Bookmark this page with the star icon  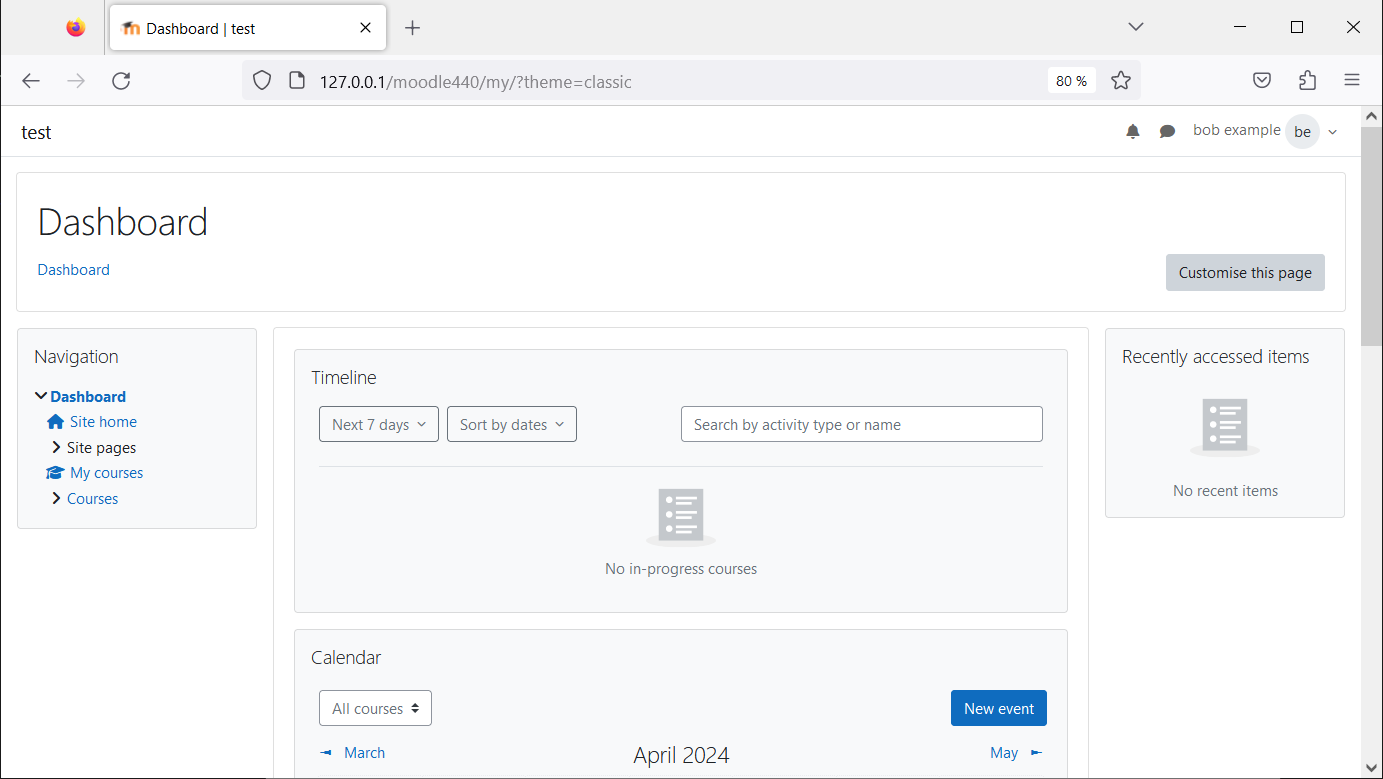(x=1121, y=81)
